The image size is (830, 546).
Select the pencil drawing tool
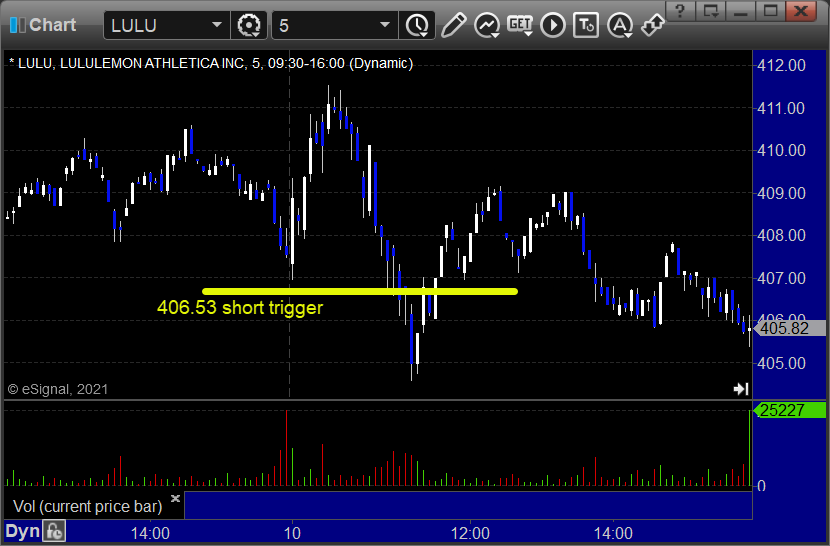(x=454, y=25)
